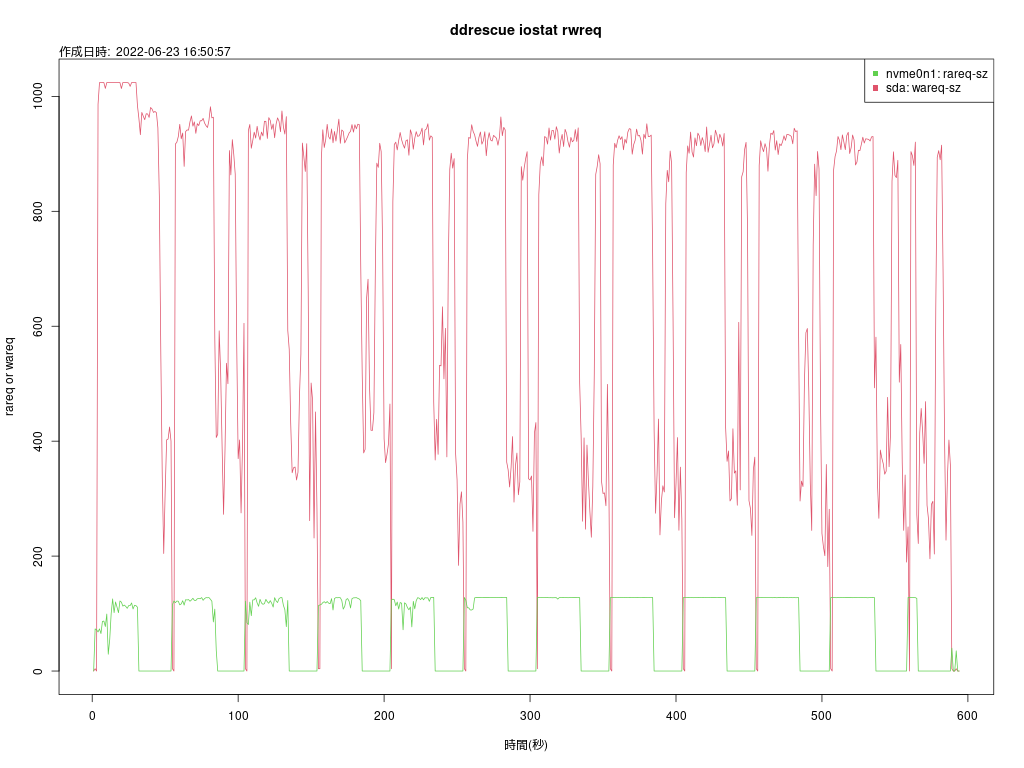Click the y-axis tick value 0
Image resolution: width=1024 pixels, height=768 pixels.
pos(38,671)
